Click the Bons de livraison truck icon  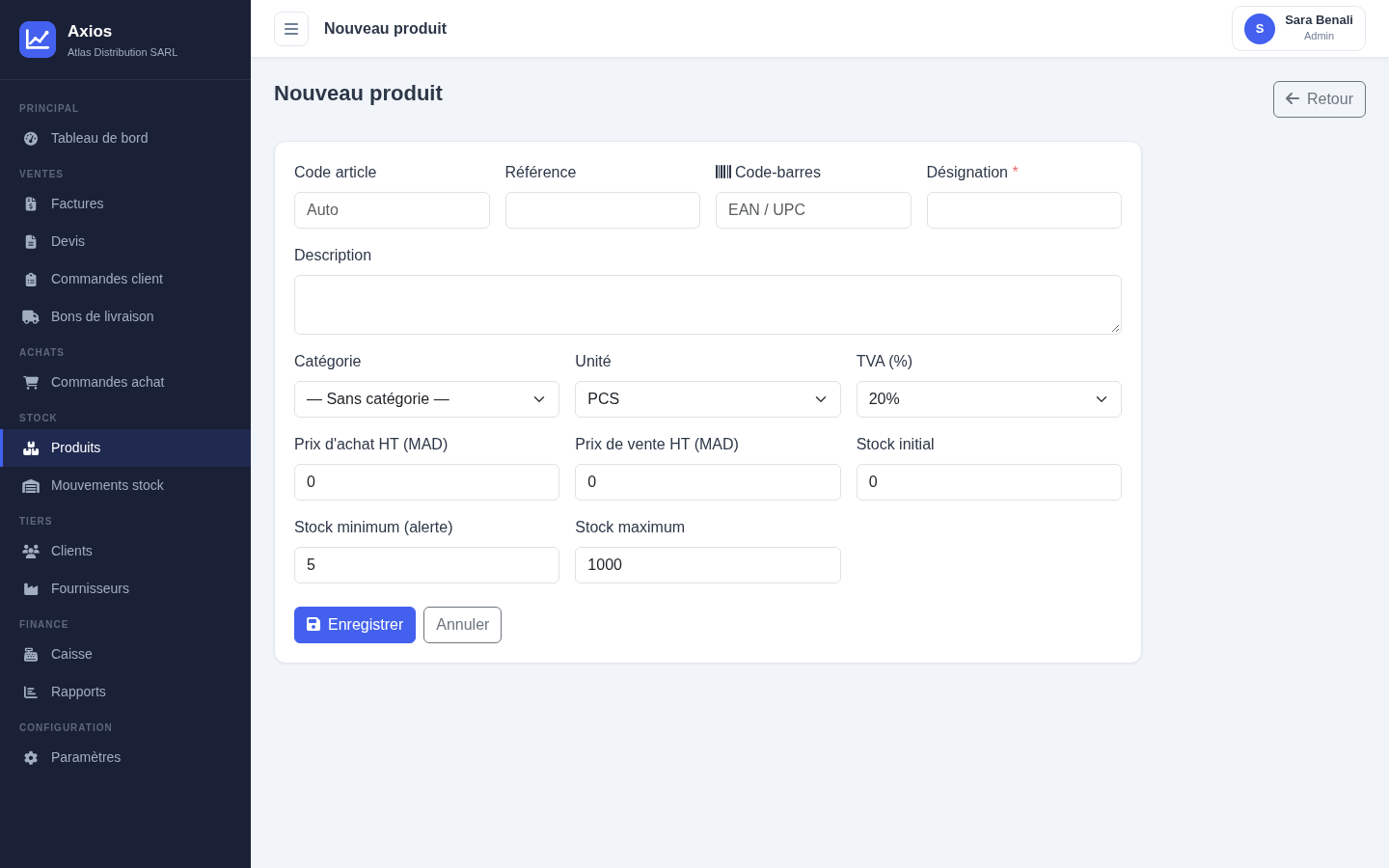(31, 316)
